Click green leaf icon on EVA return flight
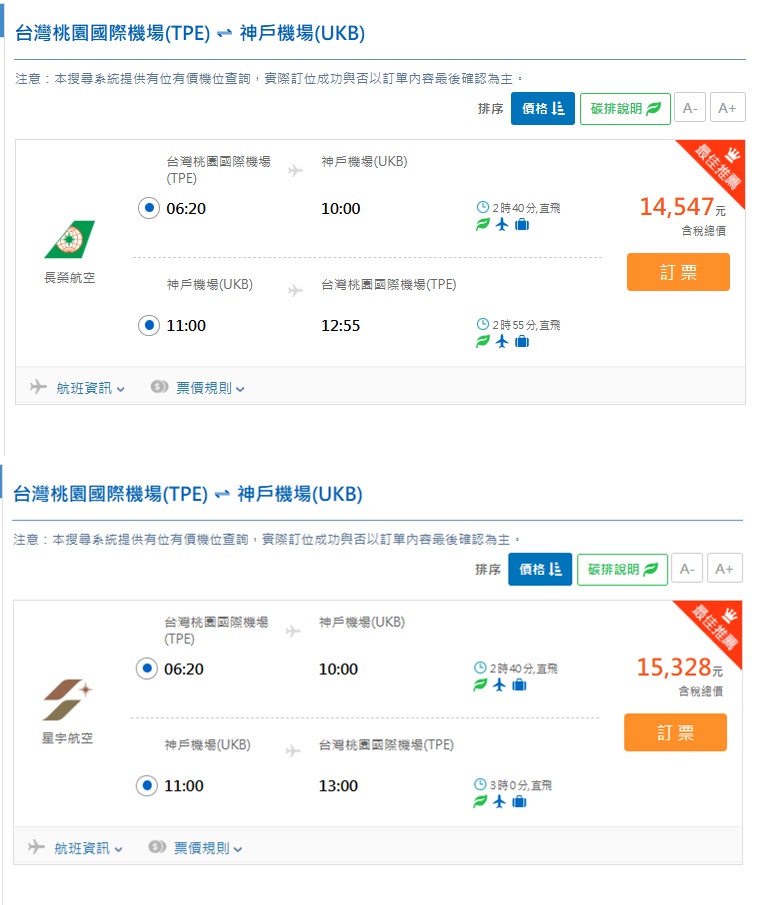The height and width of the screenshot is (905, 762). click(x=483, y=341)
